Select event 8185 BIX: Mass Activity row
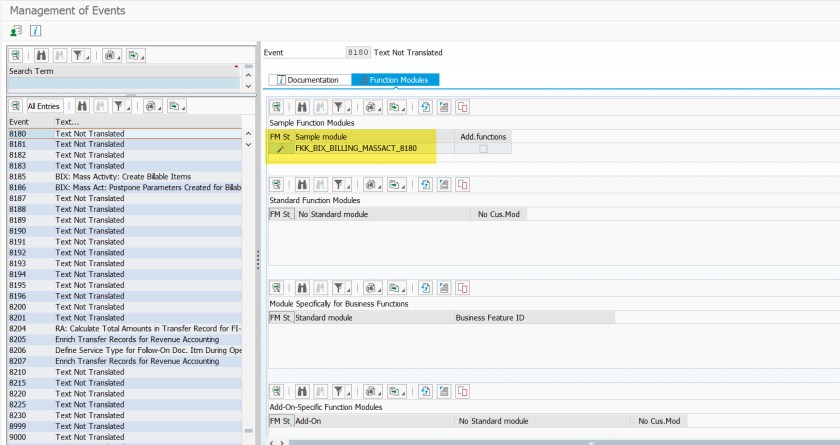This screenshot has height=445, width=840. [x=120, y=176]
